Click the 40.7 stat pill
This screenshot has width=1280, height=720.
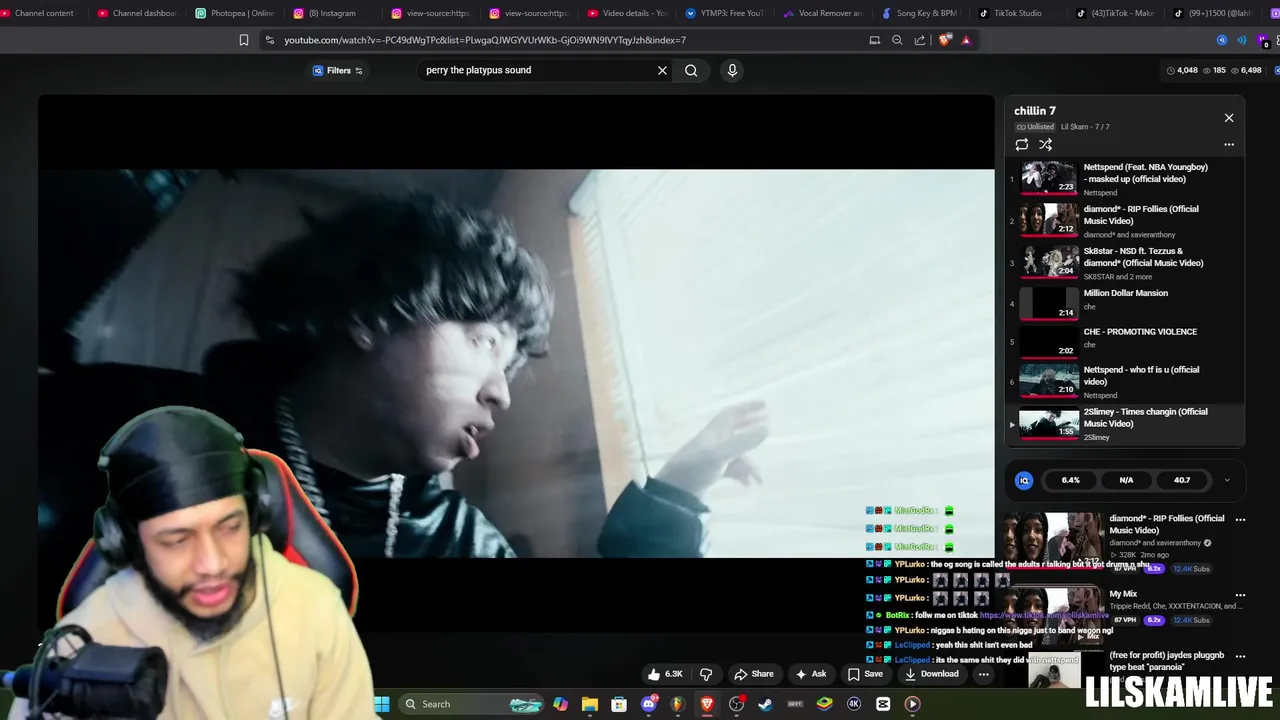[x=1182, y=480]
